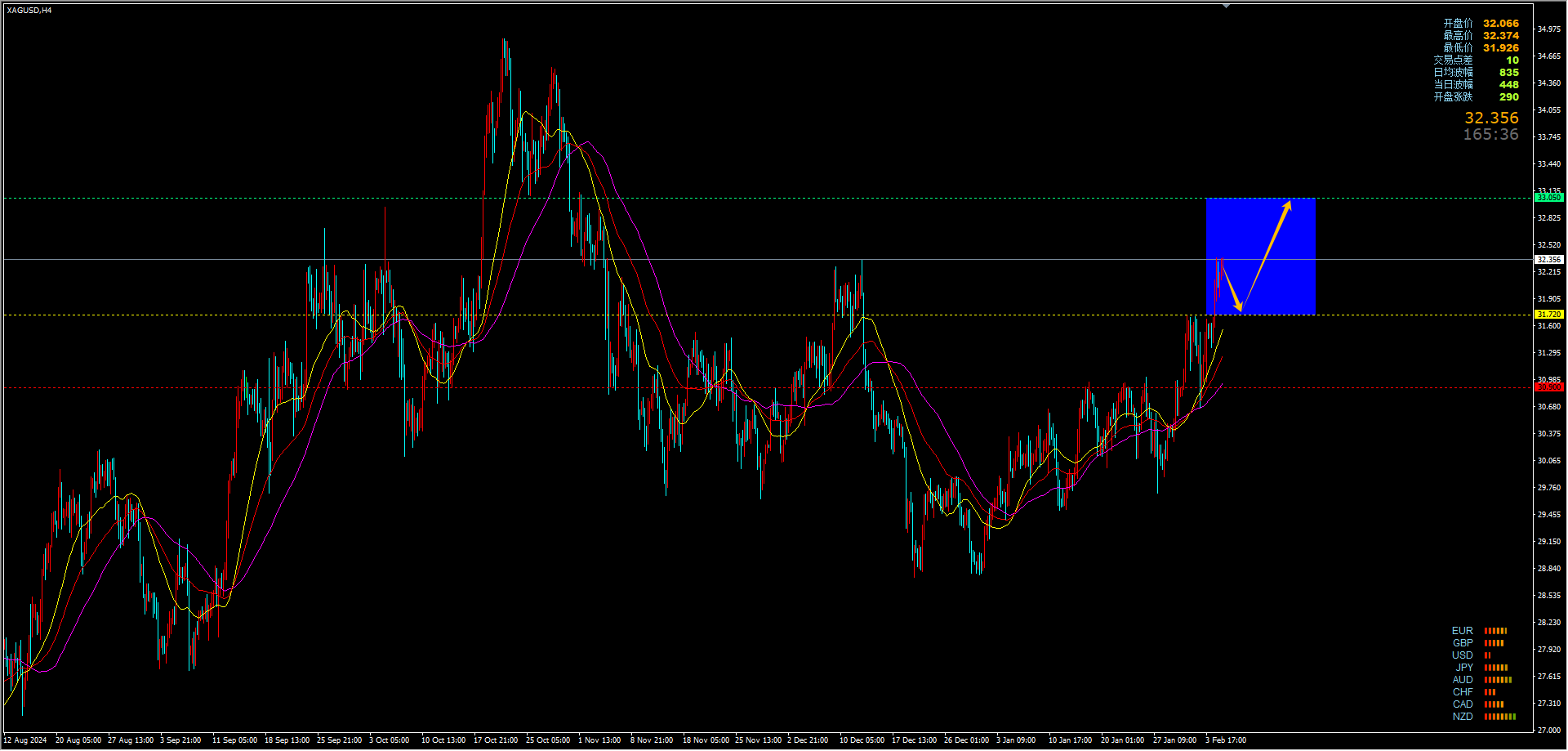Screen dimensions: 1568x751
Task: Click the 27.000 price scale label
Action: click(1548, 731)
